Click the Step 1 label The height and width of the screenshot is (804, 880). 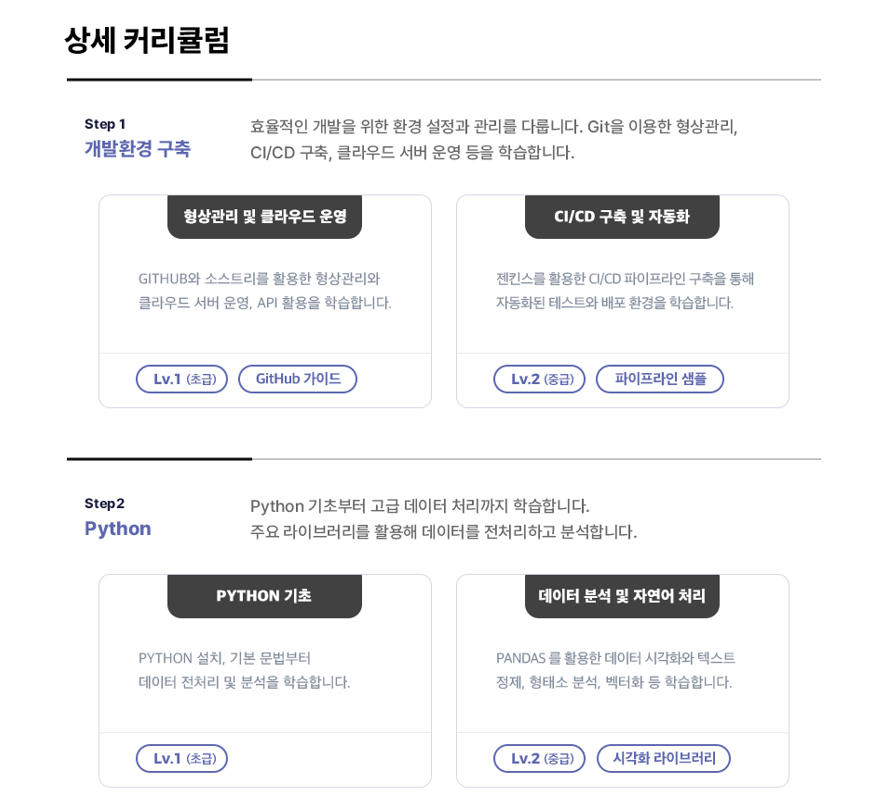coord(105,124)
